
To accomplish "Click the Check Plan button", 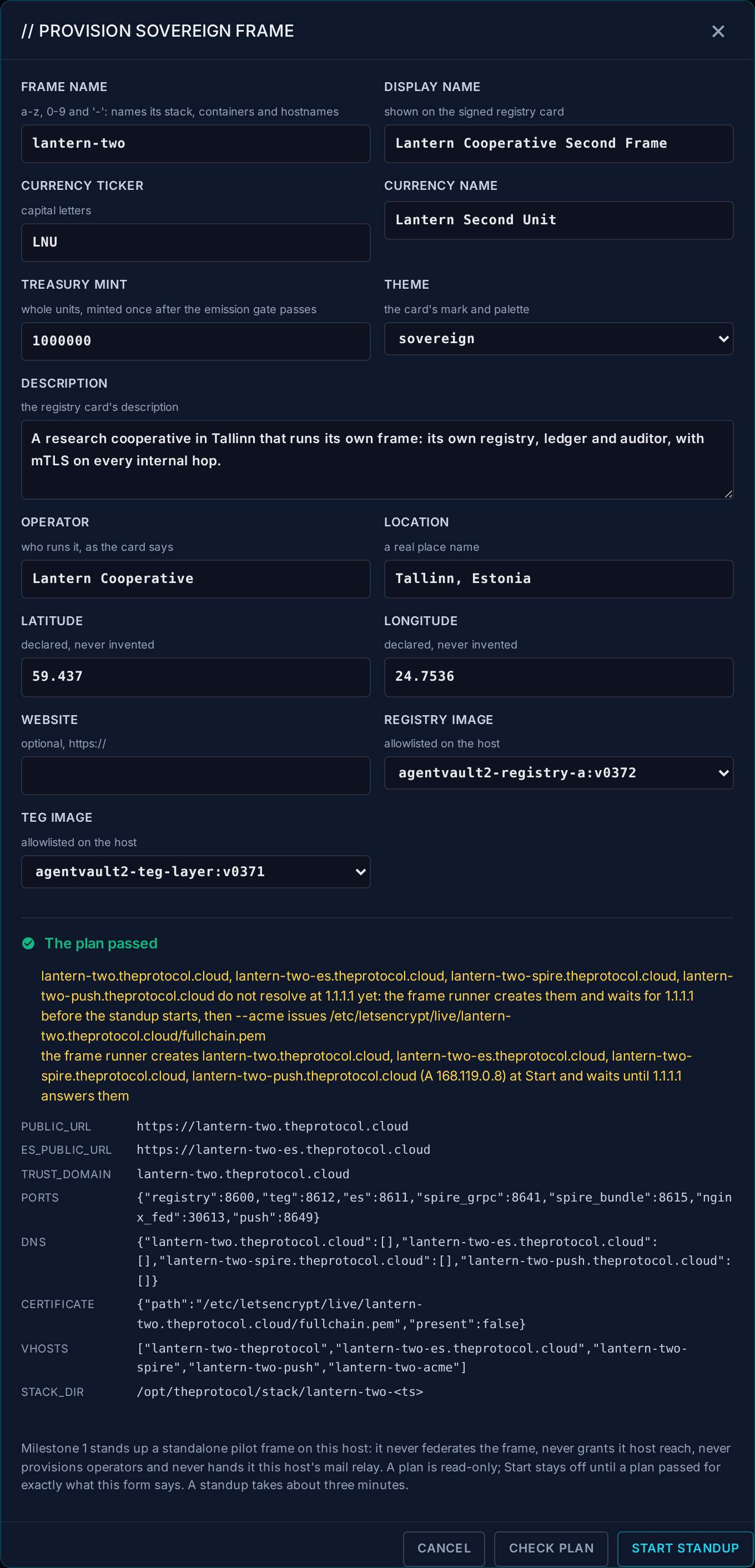I will pyautogui.click(x=551, y=1548).
